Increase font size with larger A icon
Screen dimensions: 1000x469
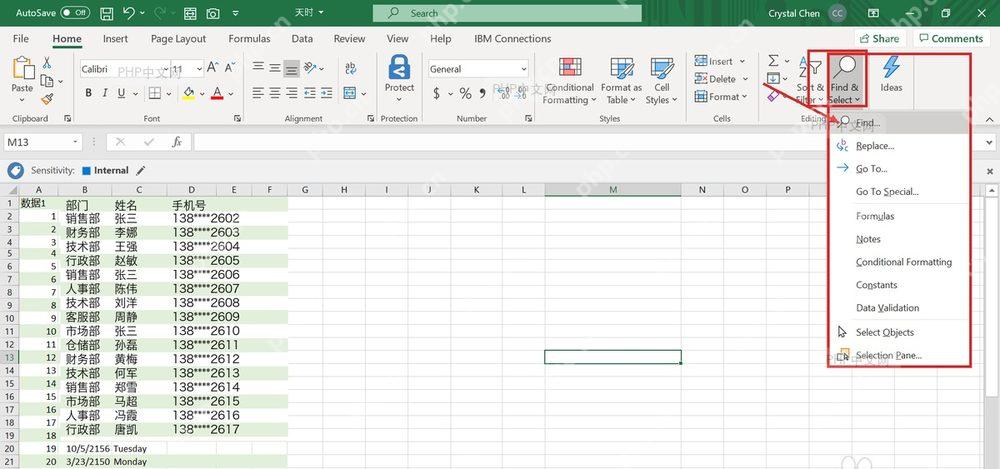[x=212, y=68]
